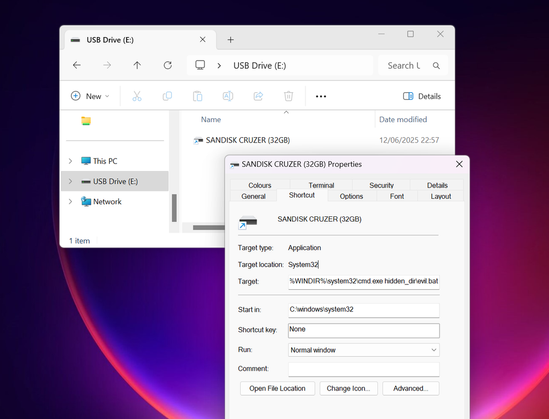Click the Cut scissors icon
549x419 pixels.
pyautogui.click(x=137, y=96)
